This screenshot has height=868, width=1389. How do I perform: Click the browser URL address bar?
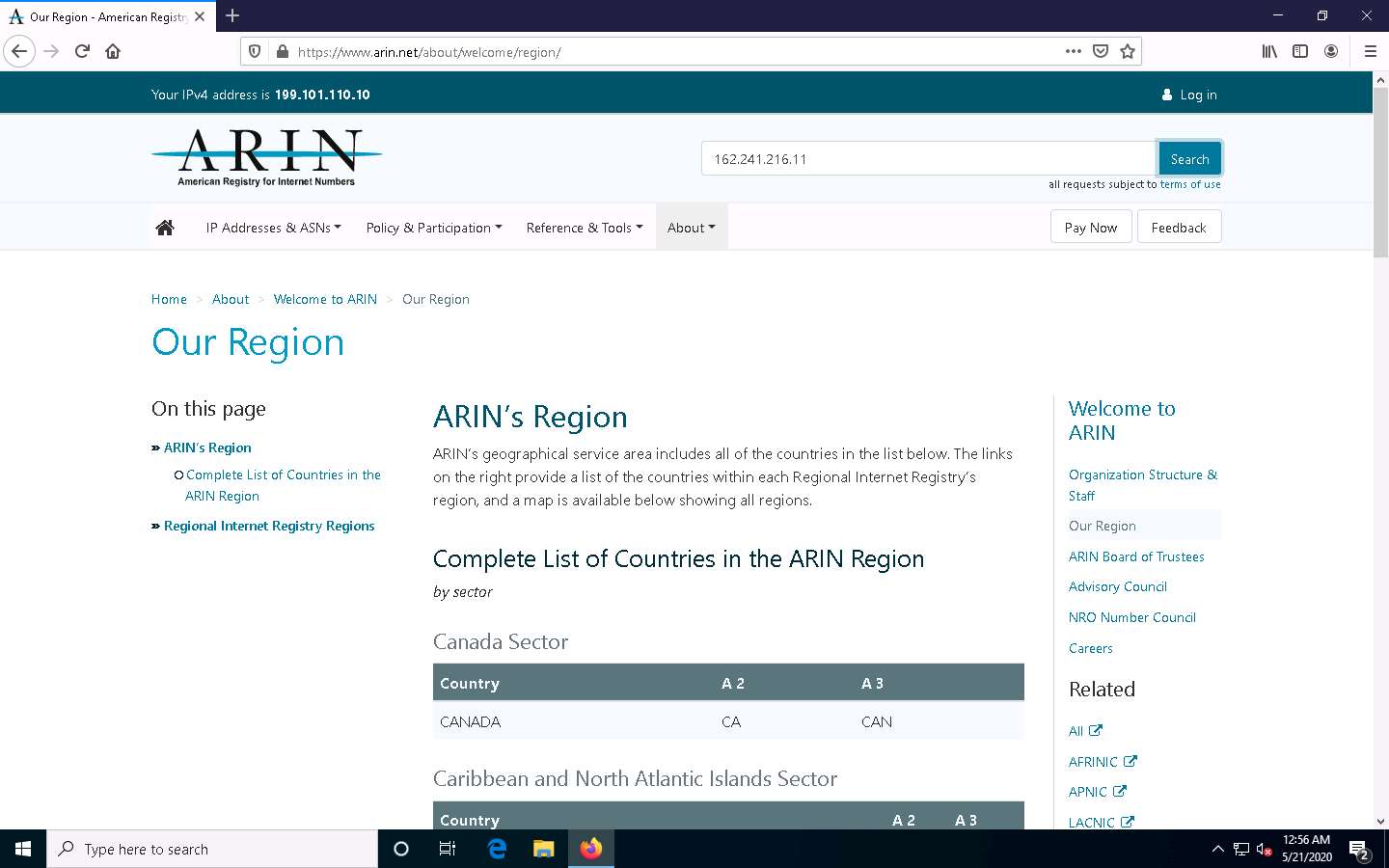[675, 51]
